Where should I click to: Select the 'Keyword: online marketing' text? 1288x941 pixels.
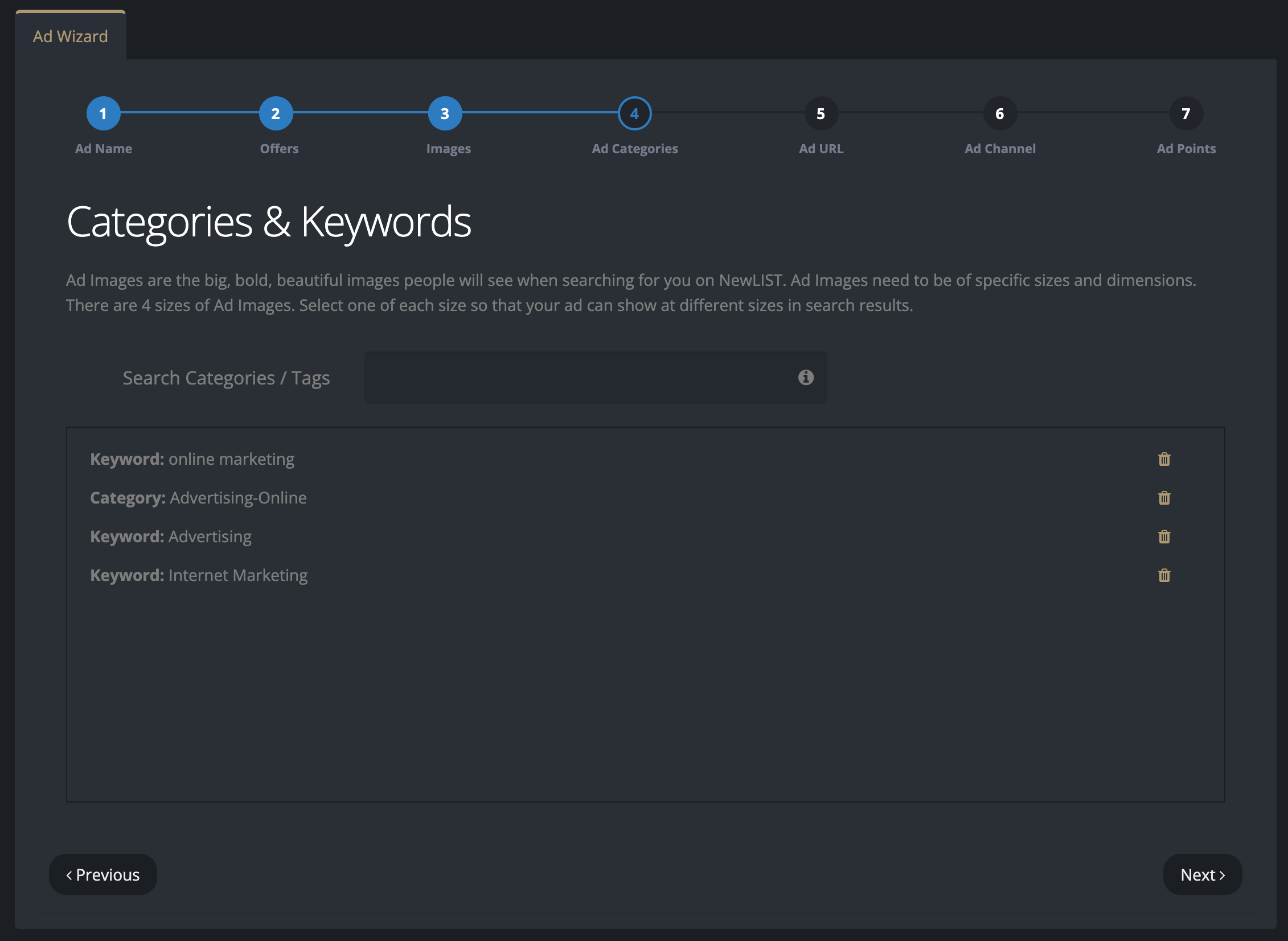(192, 459)
